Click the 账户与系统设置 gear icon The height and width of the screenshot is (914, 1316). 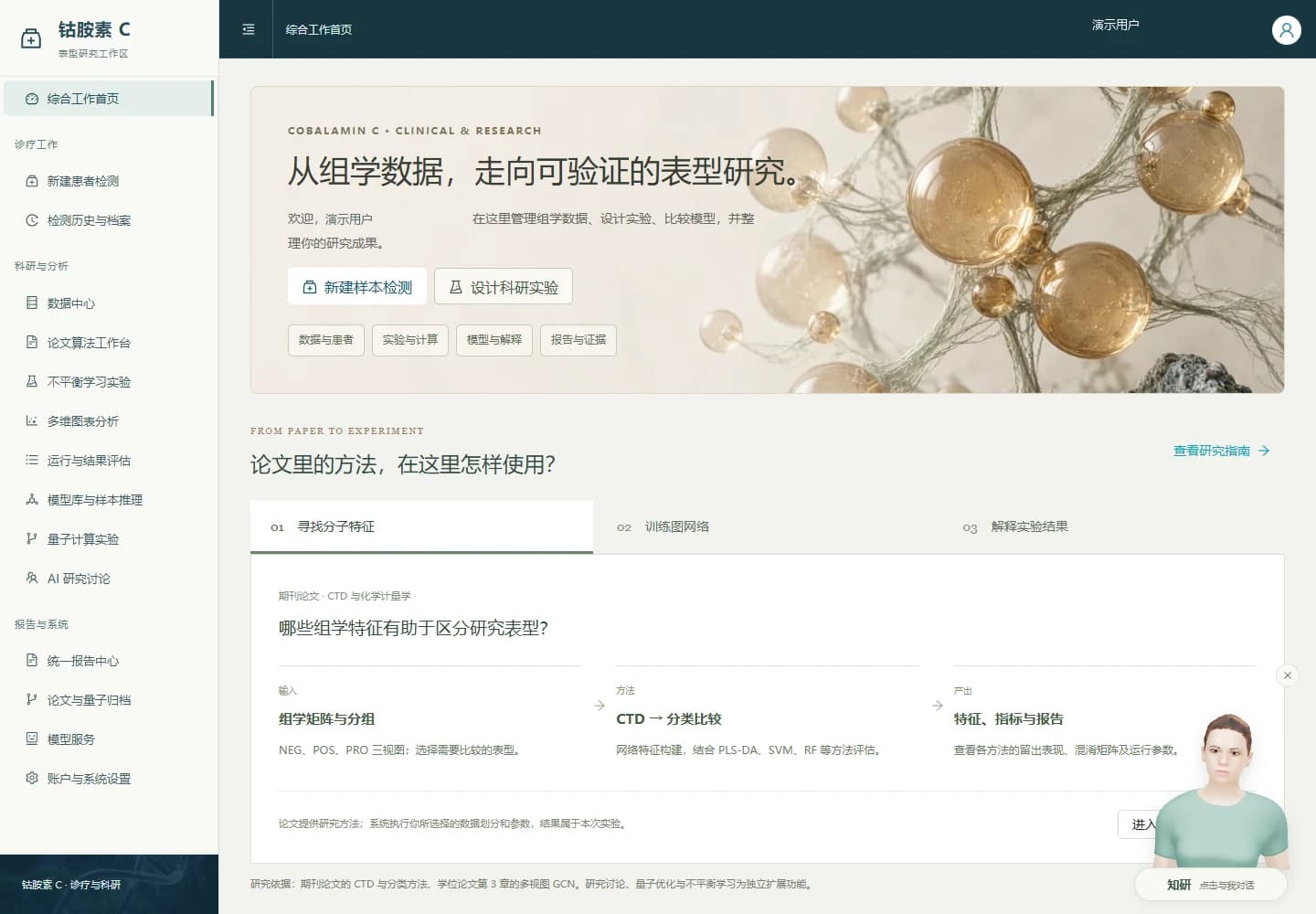(x=32, y=778)
